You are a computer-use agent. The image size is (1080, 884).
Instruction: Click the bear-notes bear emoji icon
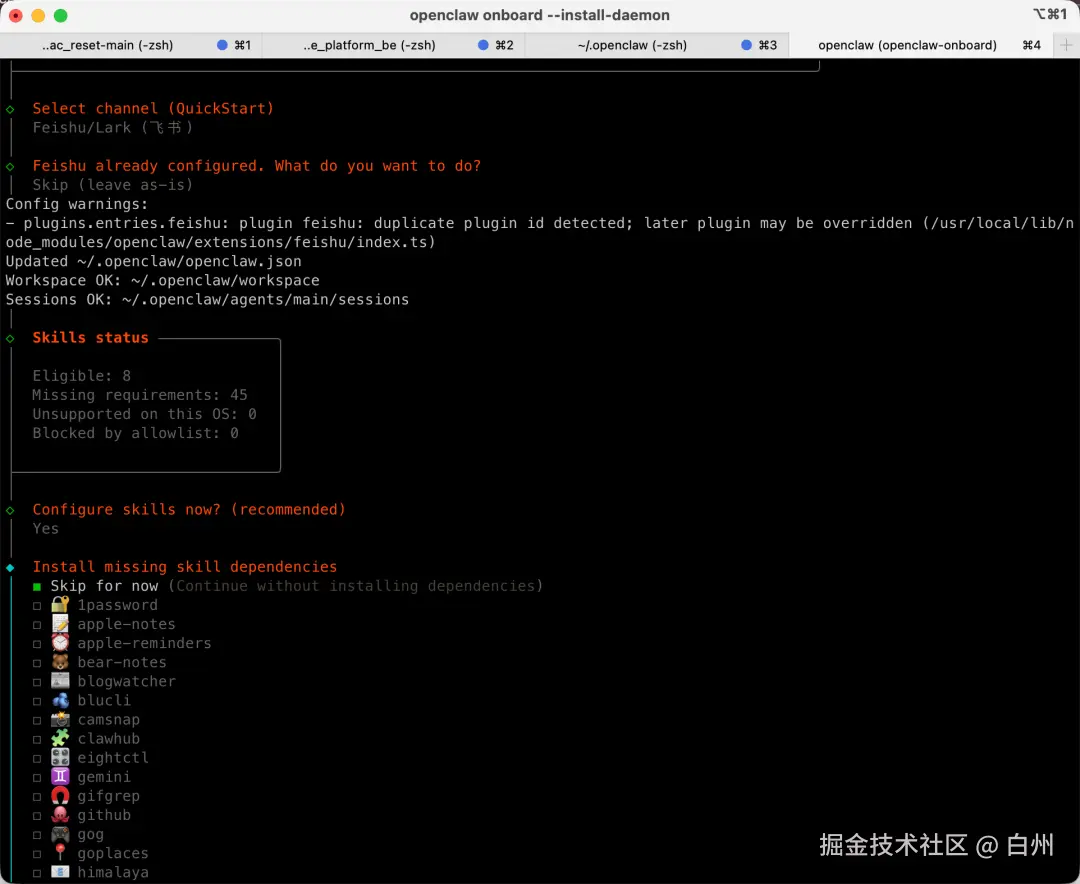click(x=60, y=662)
